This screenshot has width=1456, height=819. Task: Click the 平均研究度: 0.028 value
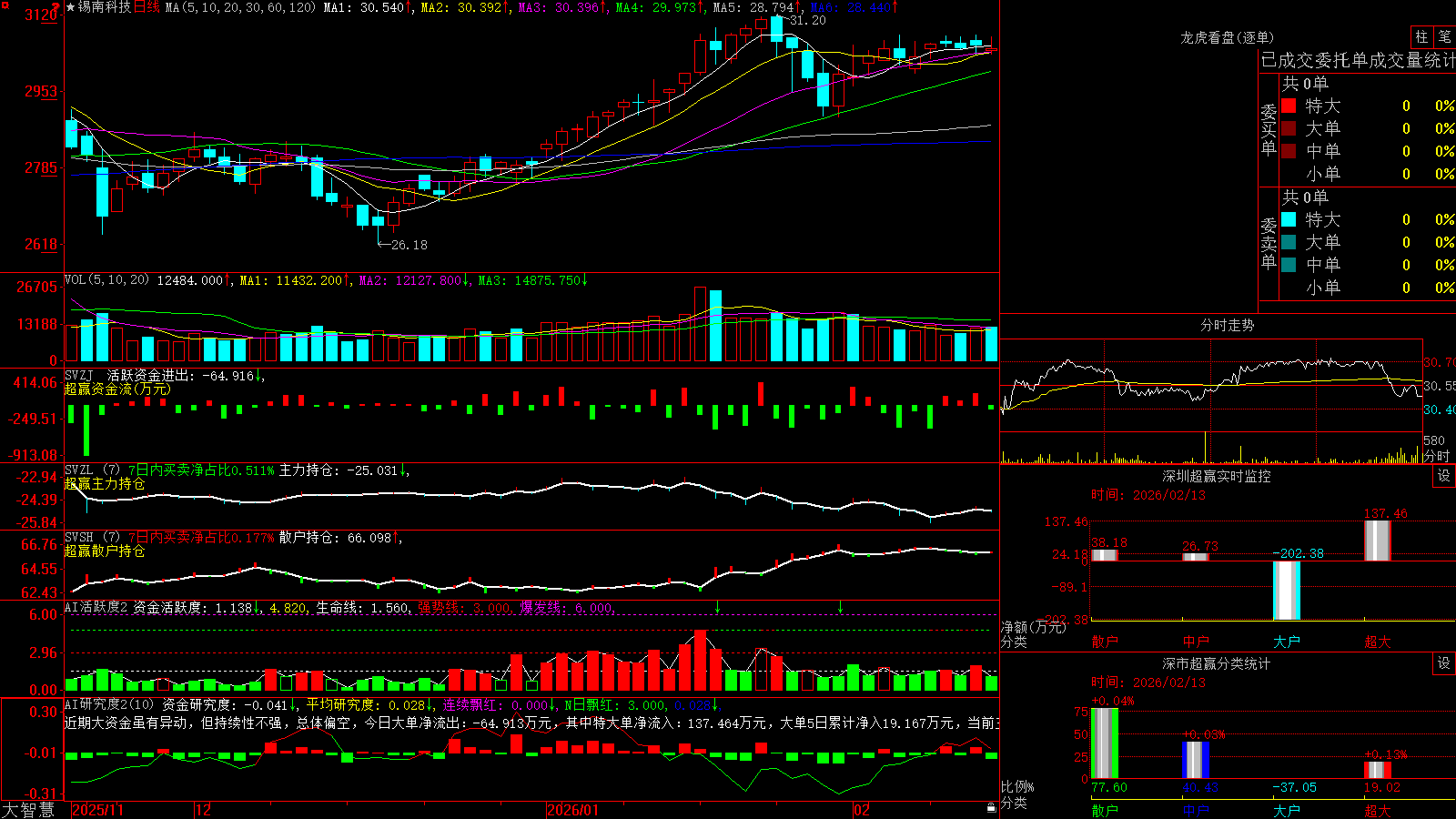point(369,704)
